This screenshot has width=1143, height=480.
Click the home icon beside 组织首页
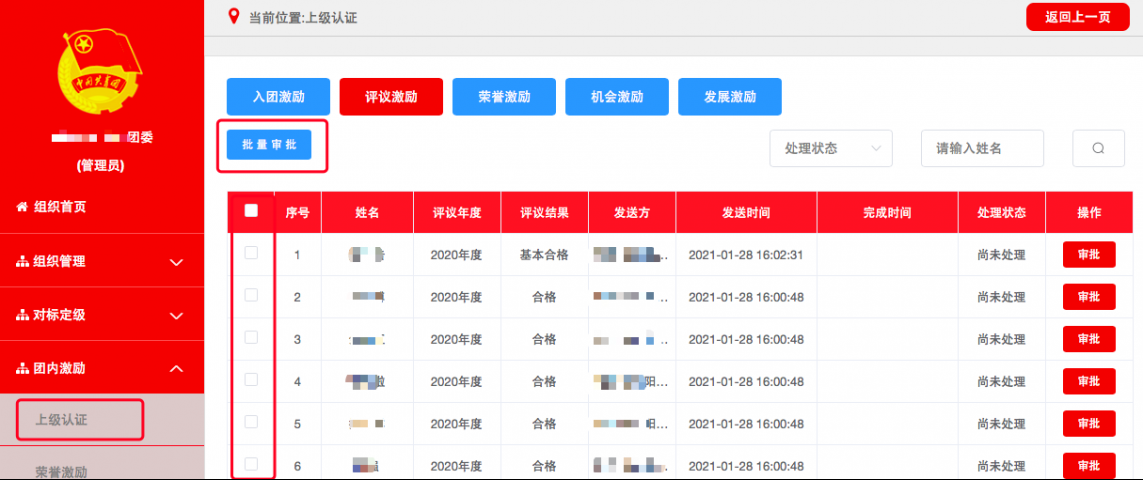22,207
